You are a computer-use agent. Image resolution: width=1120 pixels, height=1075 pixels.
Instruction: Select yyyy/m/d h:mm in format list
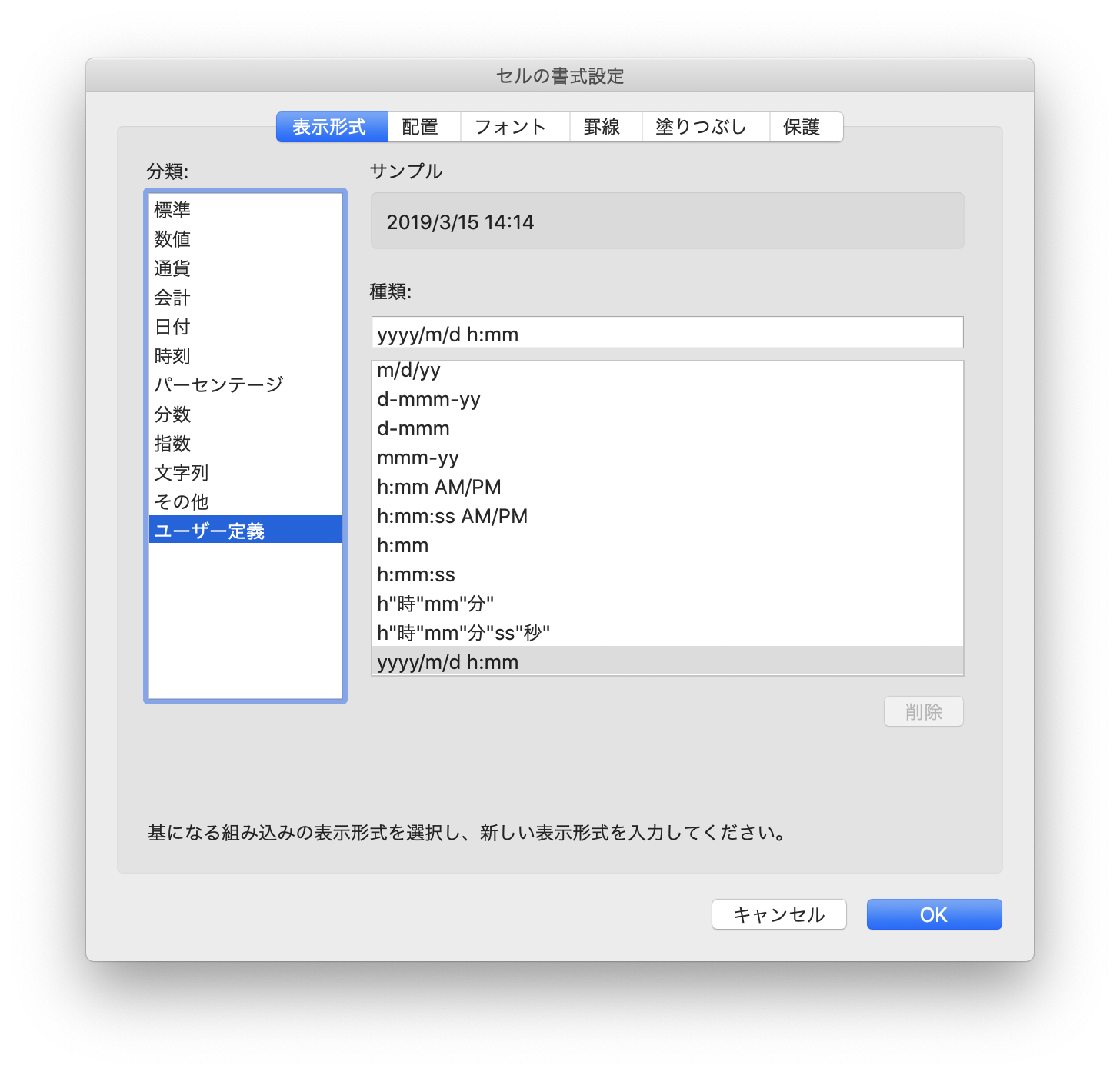click(667, 661)
